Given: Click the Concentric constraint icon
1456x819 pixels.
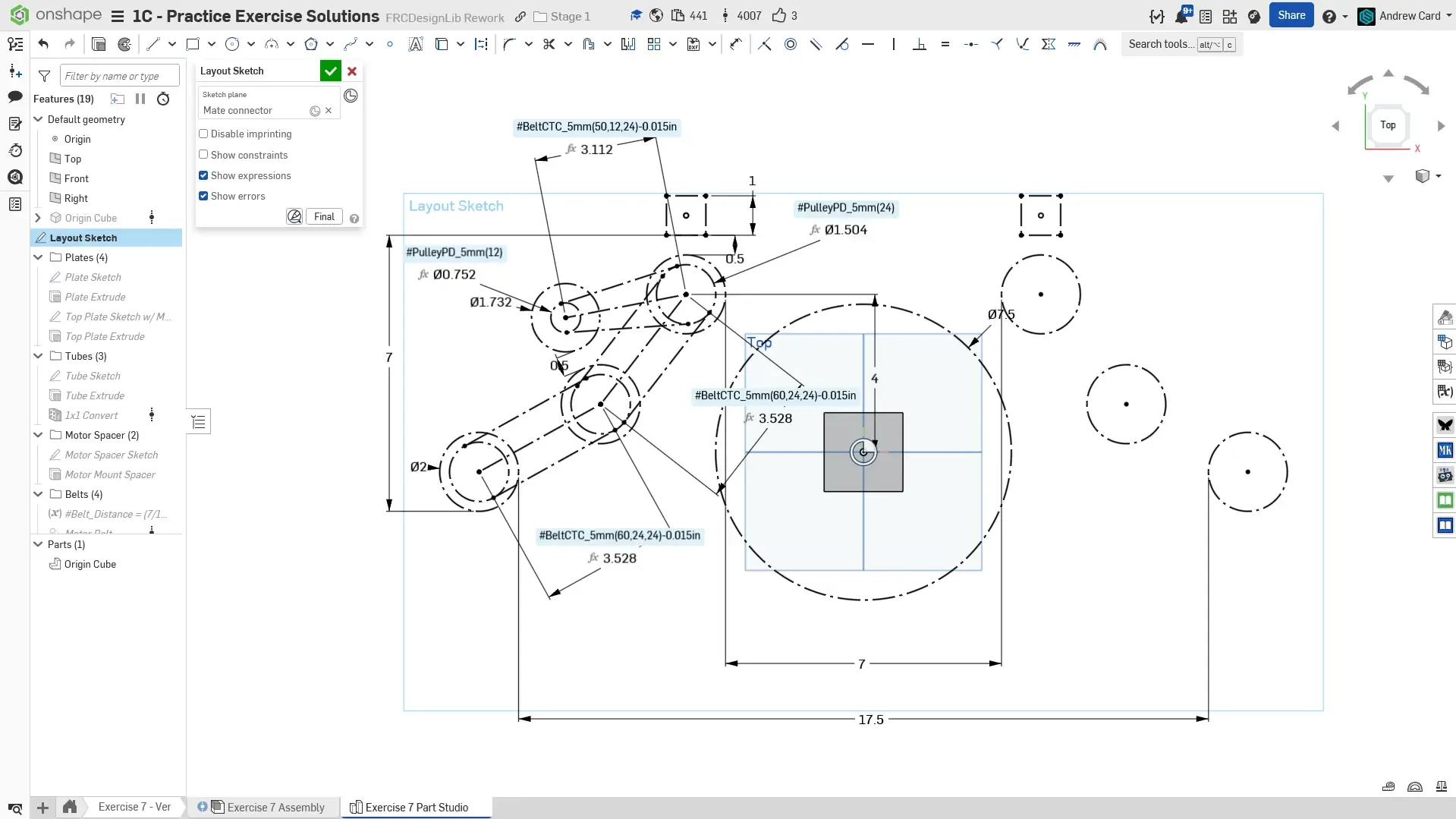Looking at the screenshot, I should (791, 44).
